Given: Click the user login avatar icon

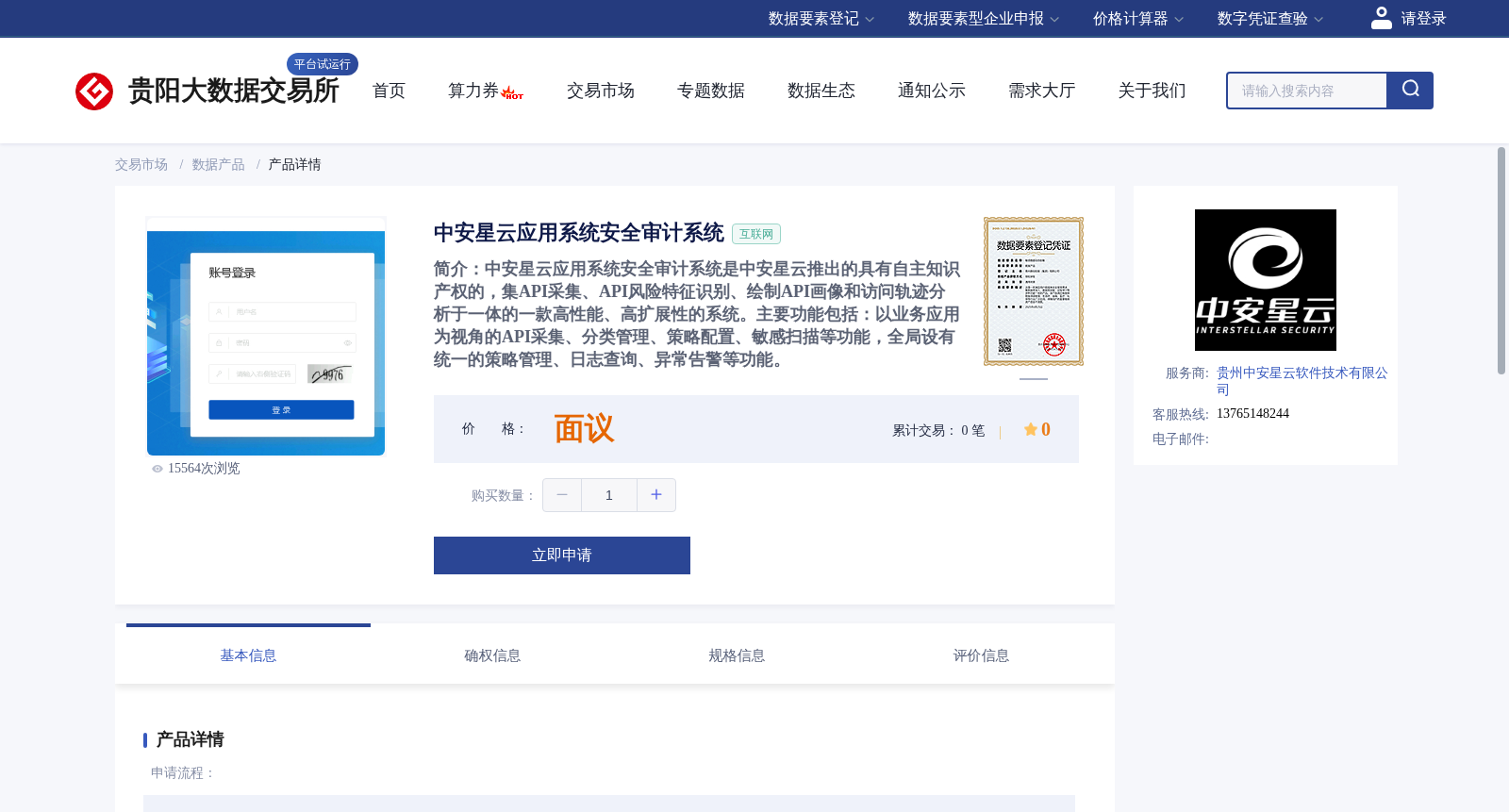Looking at the screenshot, I should pyautogui.click(x=1382, y=18).
